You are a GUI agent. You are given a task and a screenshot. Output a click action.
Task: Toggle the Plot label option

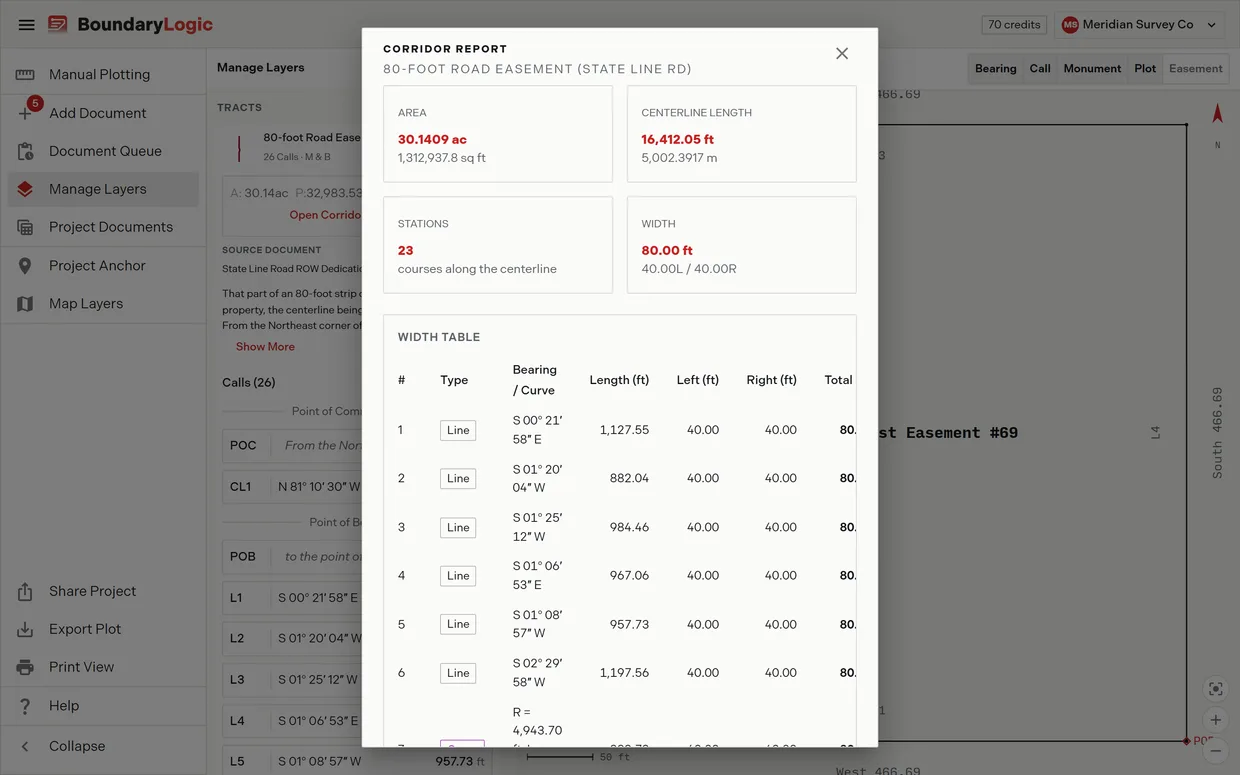click(x=1145, y=69)
